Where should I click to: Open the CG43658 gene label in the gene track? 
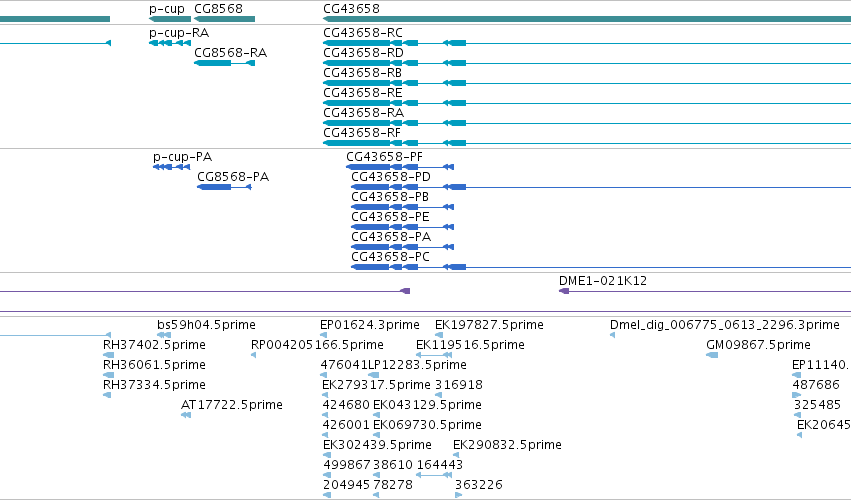point(351,9)
